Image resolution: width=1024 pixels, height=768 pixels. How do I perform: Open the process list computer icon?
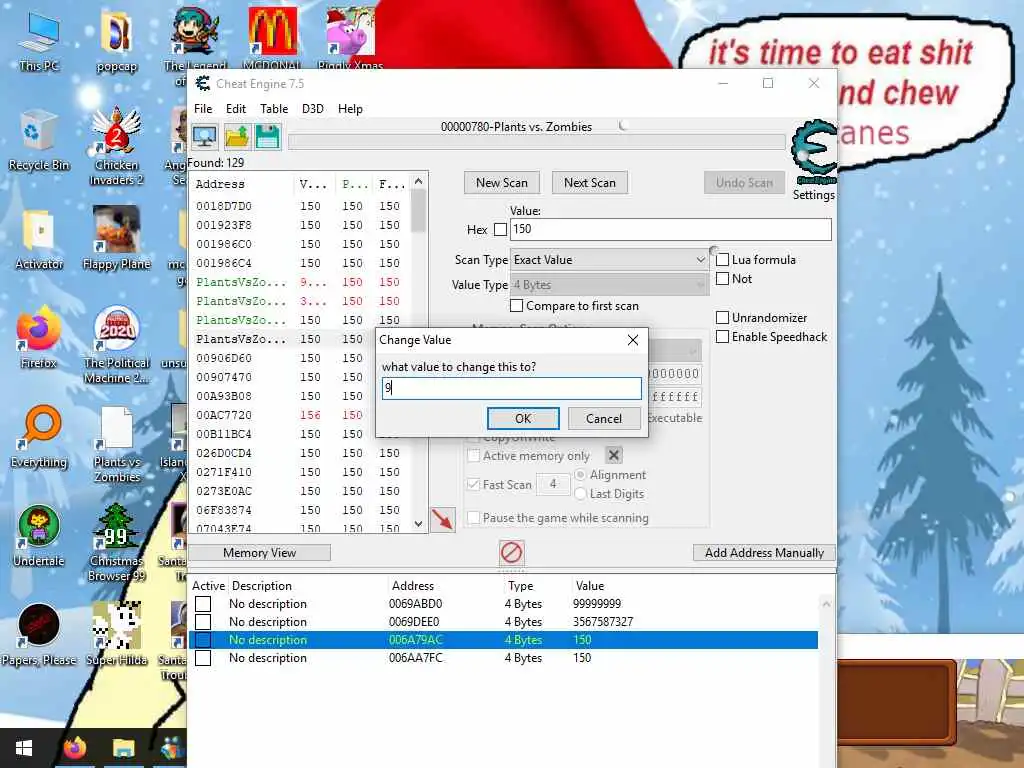[205, 136]
